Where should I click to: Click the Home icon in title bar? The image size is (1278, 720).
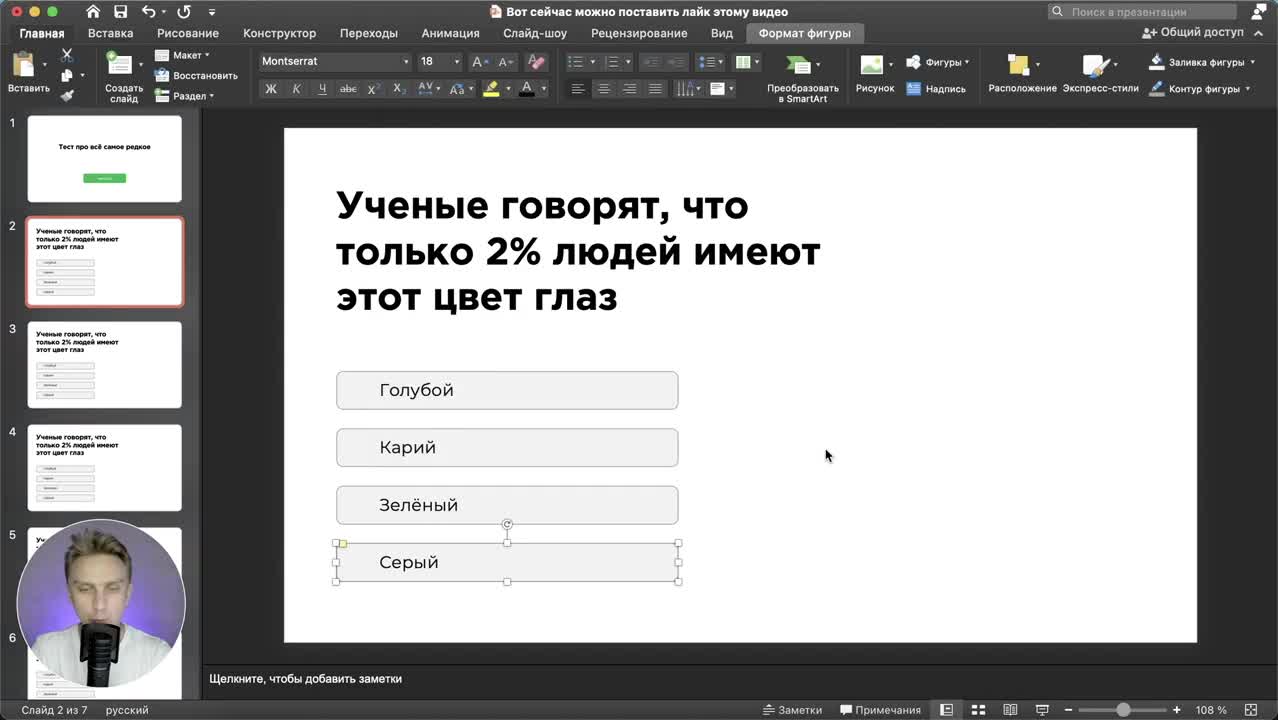coord(93,12)
